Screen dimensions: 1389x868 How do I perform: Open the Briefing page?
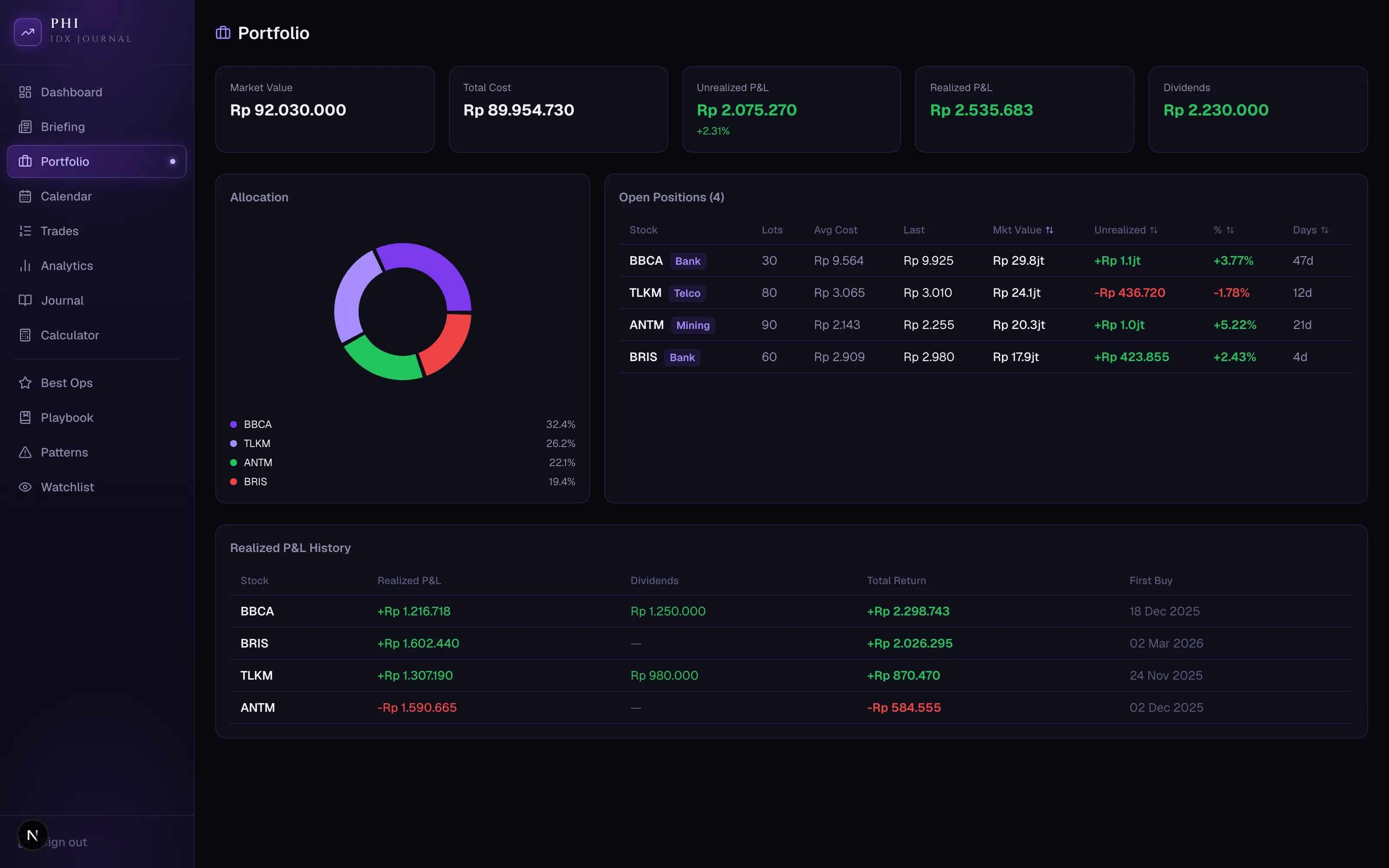tap(96, 127)
